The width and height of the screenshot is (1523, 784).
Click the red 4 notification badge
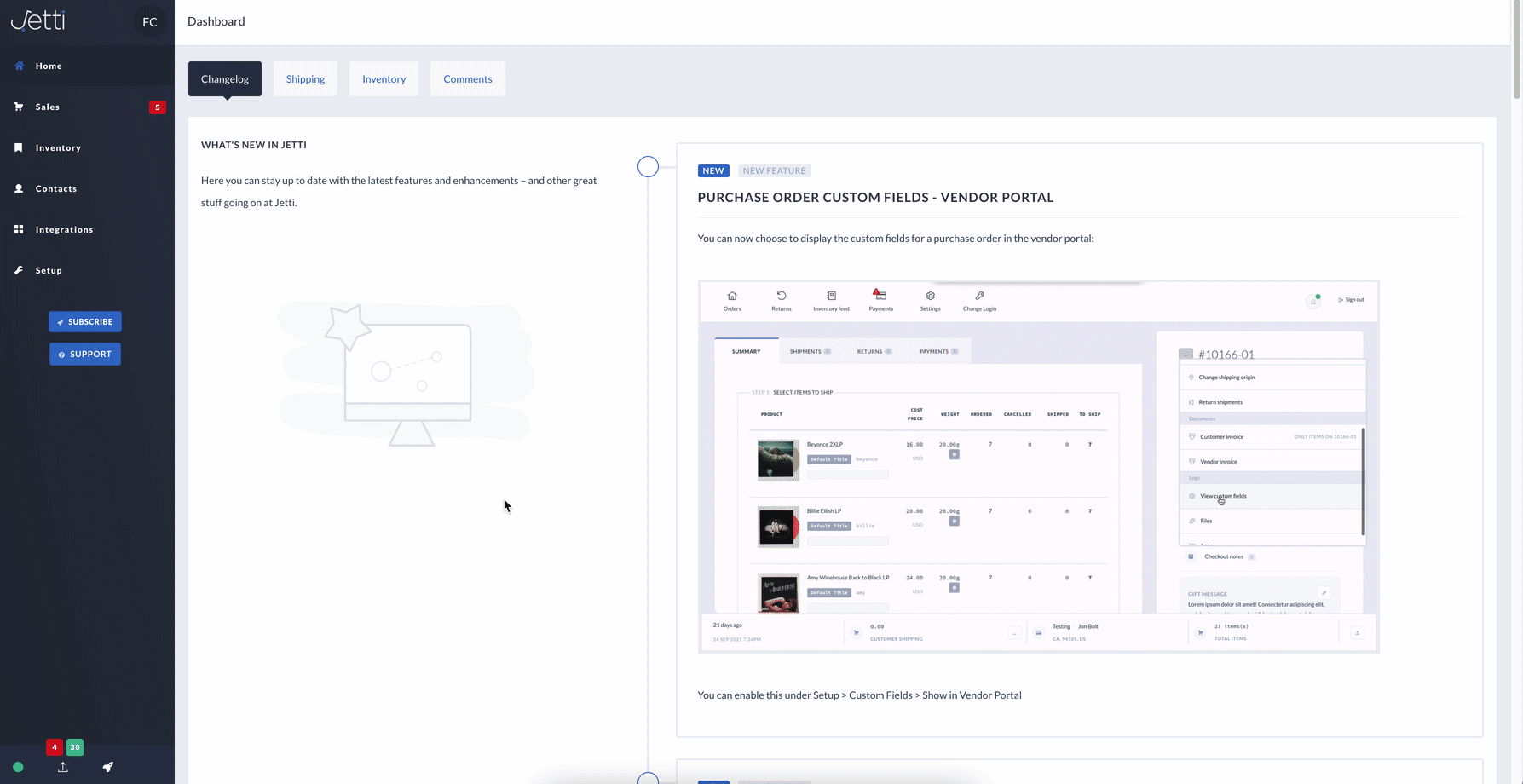point(55,747)
